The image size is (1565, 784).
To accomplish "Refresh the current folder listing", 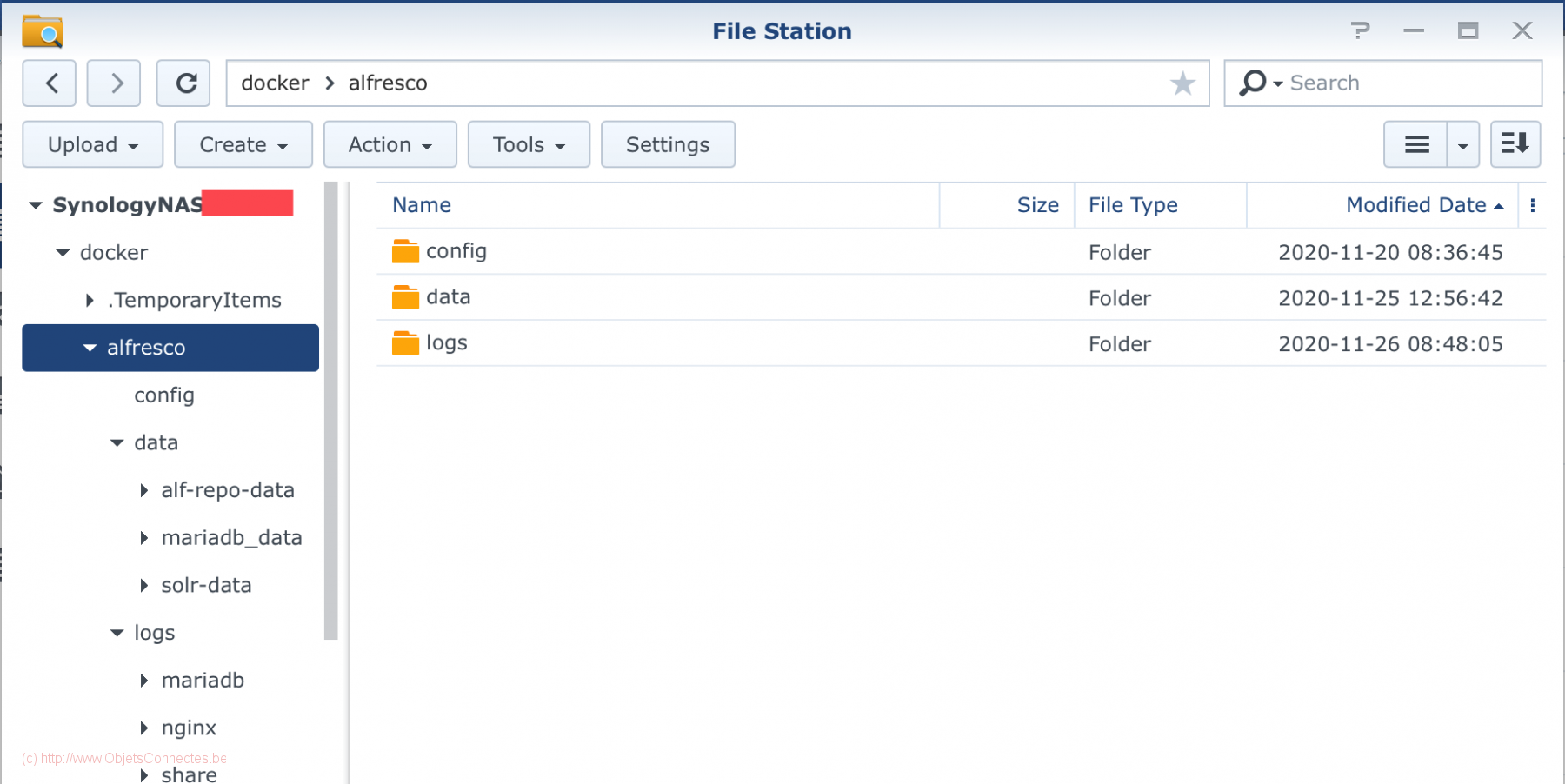I will (x=183, y=83).
